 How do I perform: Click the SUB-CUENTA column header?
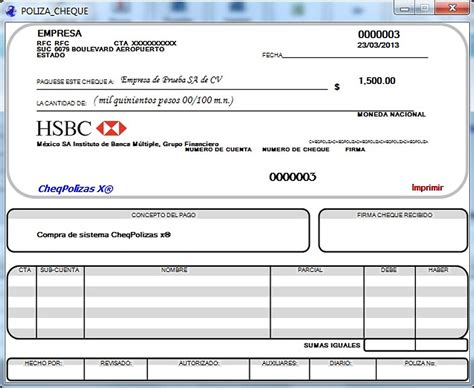[x=60, y=270]
